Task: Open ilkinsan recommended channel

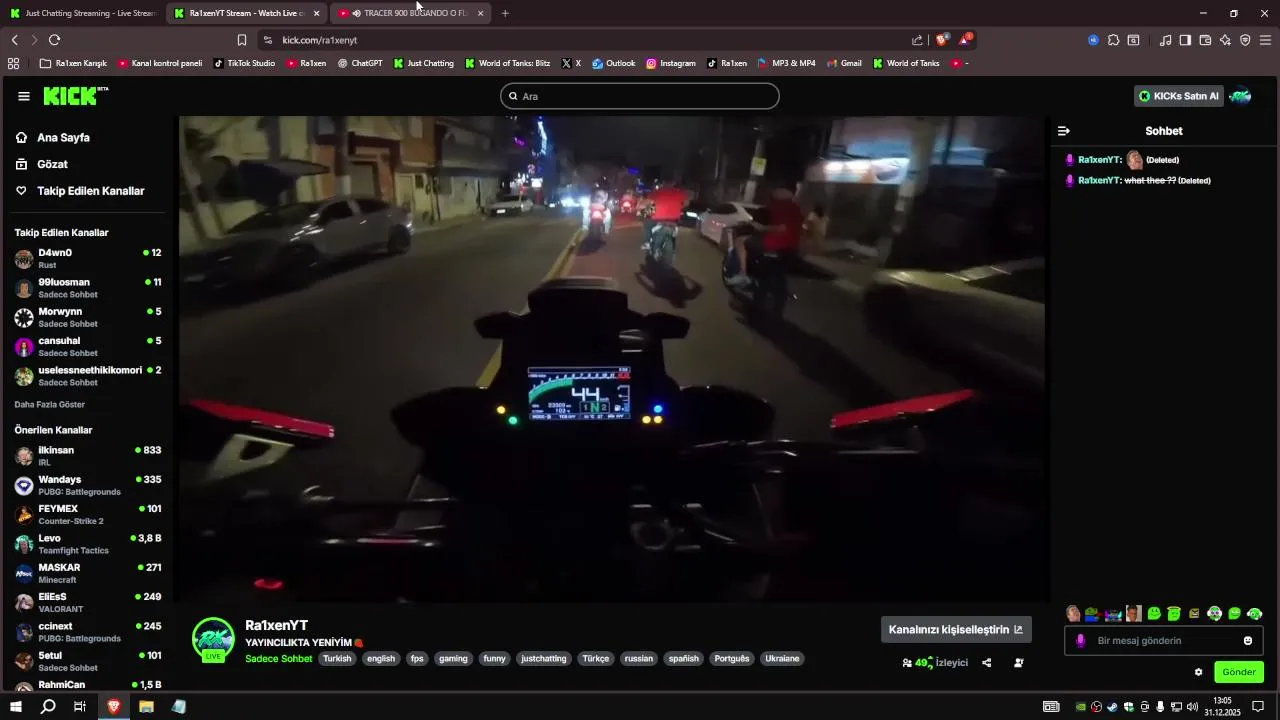Action: tap(88, 456)
